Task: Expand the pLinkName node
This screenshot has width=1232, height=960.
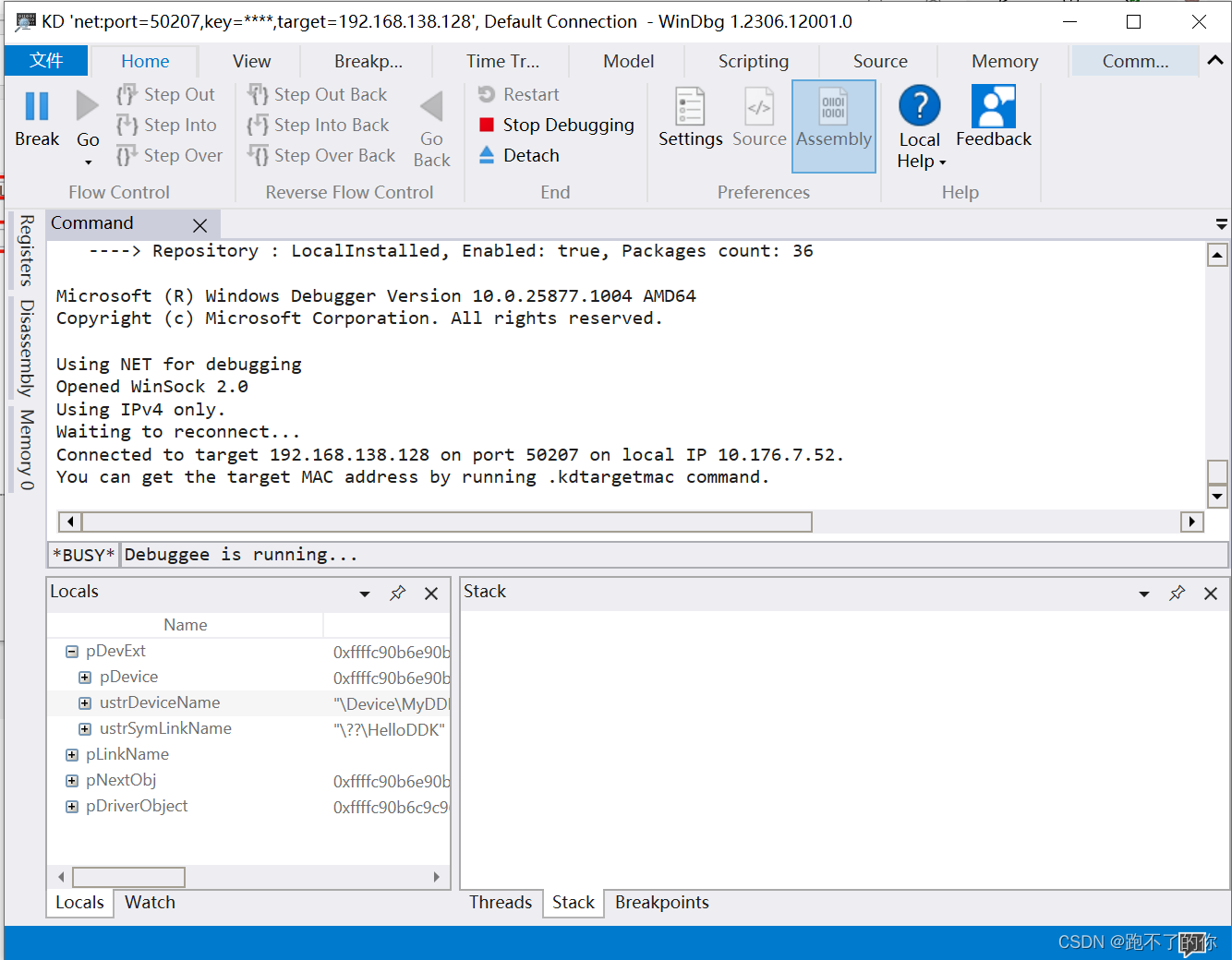Action: [x=71, y=755]
